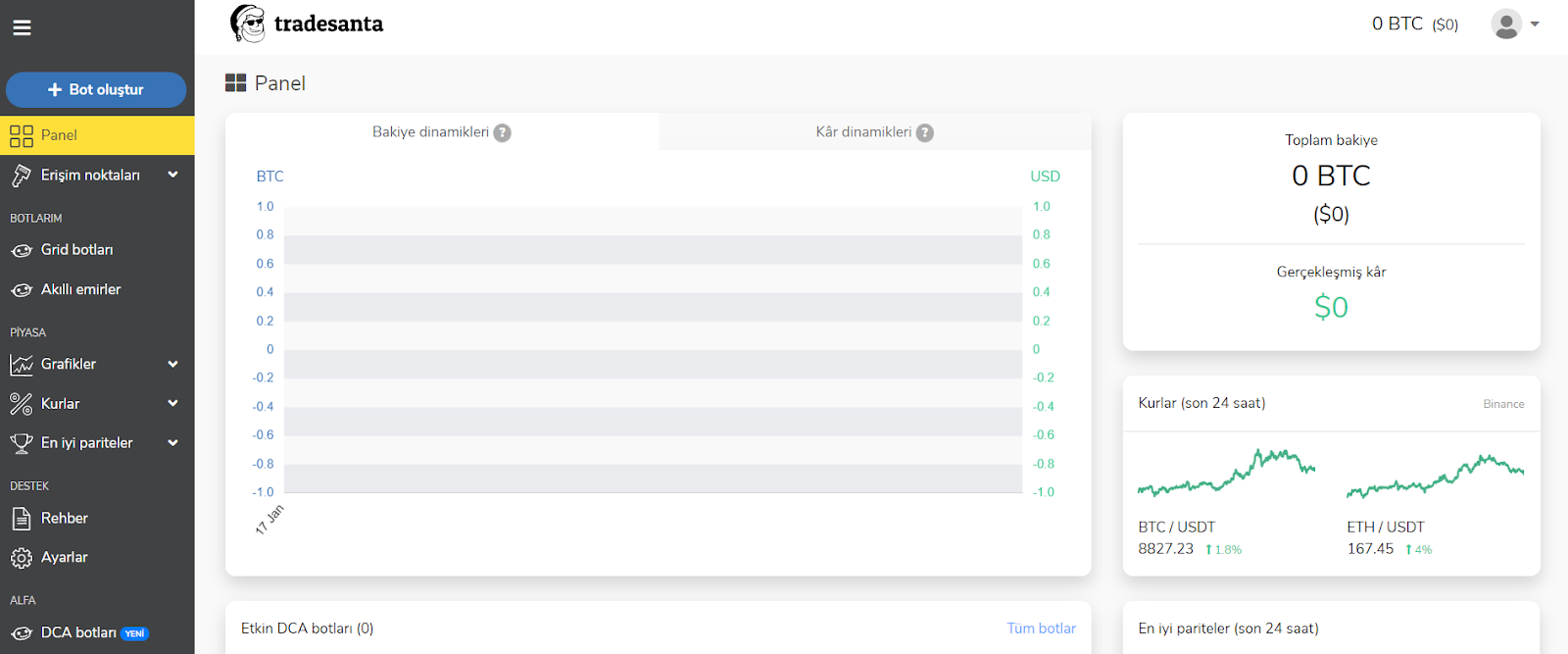1568x654 pixels.
Task: Click the 8827.23 price value
Action: tap(1166, 549)
